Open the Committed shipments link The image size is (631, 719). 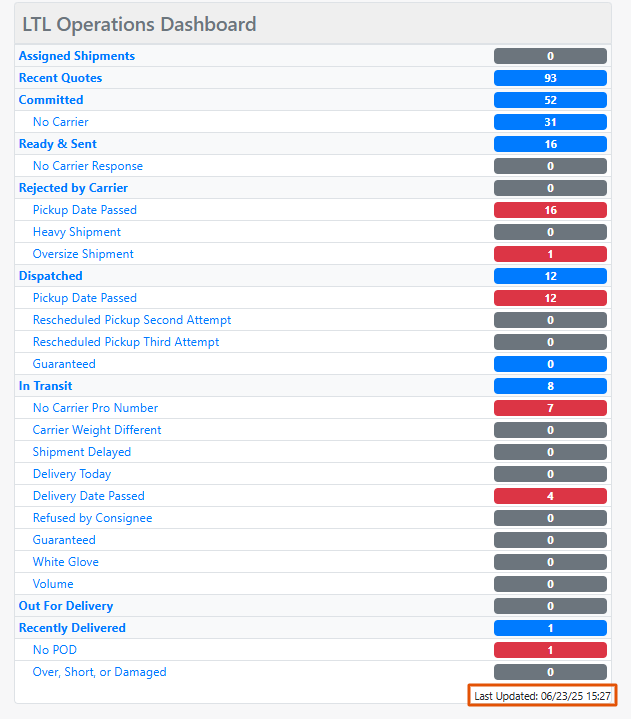point(51,100)
